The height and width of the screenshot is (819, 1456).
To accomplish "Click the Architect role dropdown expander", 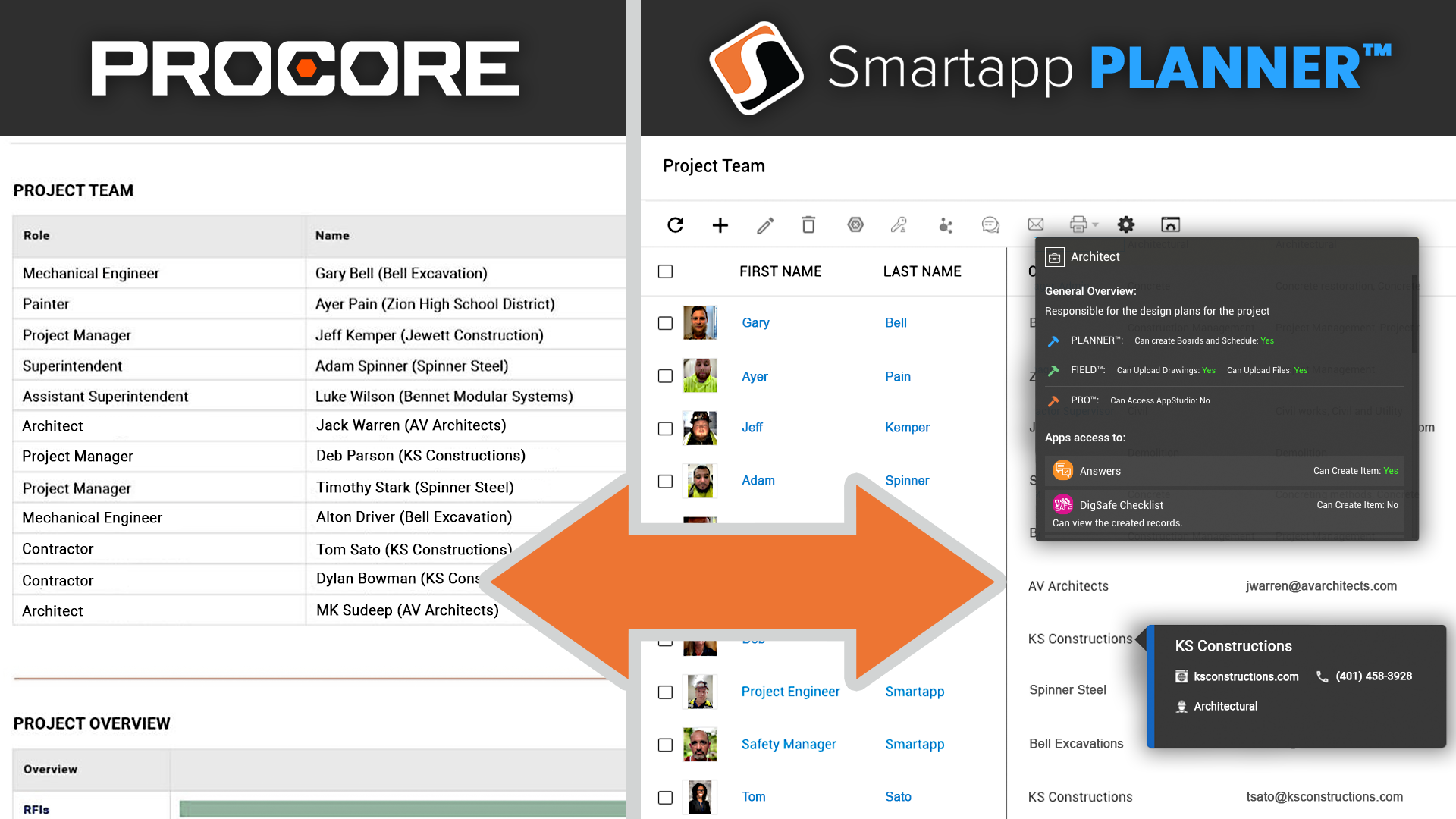I will (1053, 256).
